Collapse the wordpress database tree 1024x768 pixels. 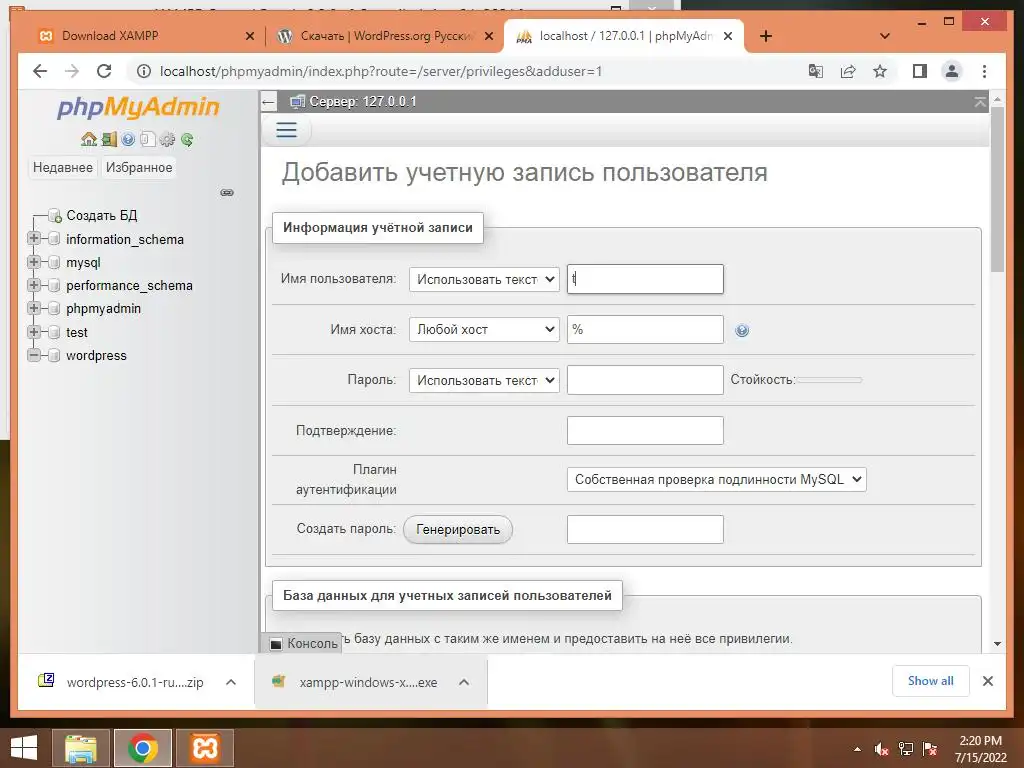pyautogui.click(x=33, y=355)
